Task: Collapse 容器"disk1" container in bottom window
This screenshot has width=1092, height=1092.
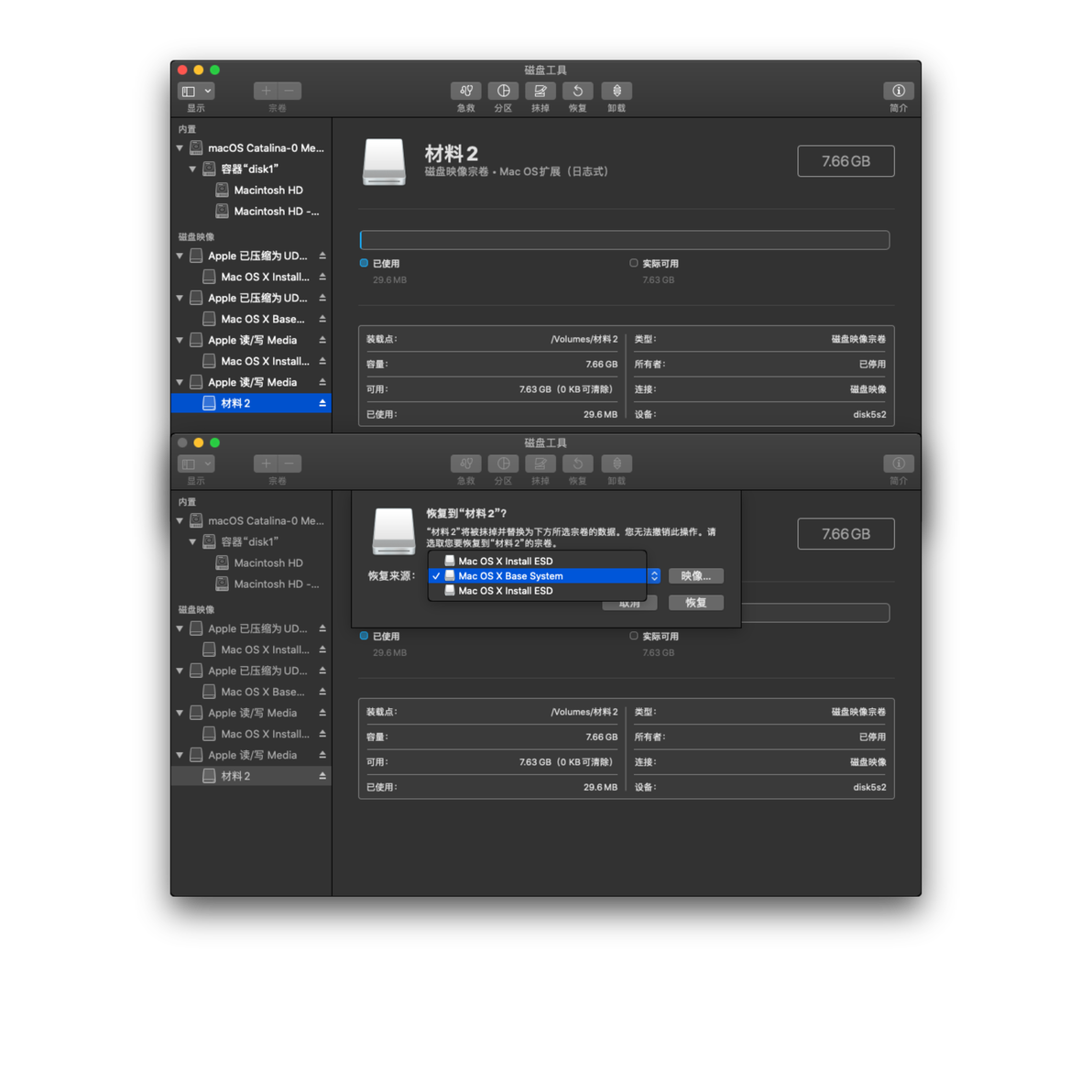Action: click(x=193, y=541)
